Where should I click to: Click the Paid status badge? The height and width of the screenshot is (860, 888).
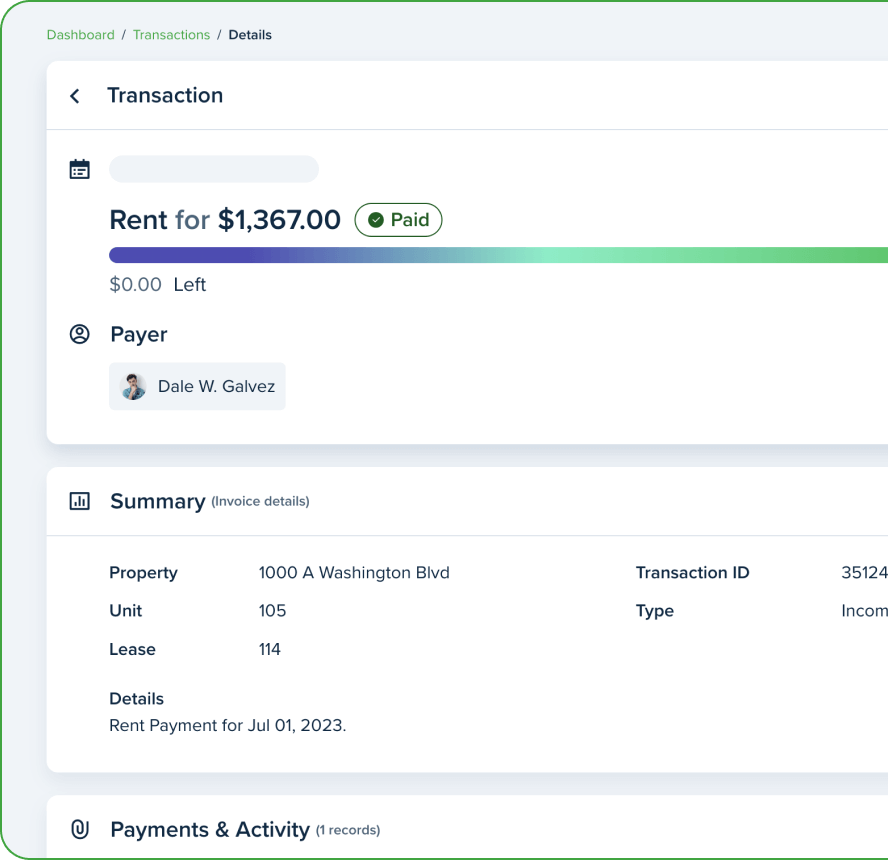click(x=398, y=220)
